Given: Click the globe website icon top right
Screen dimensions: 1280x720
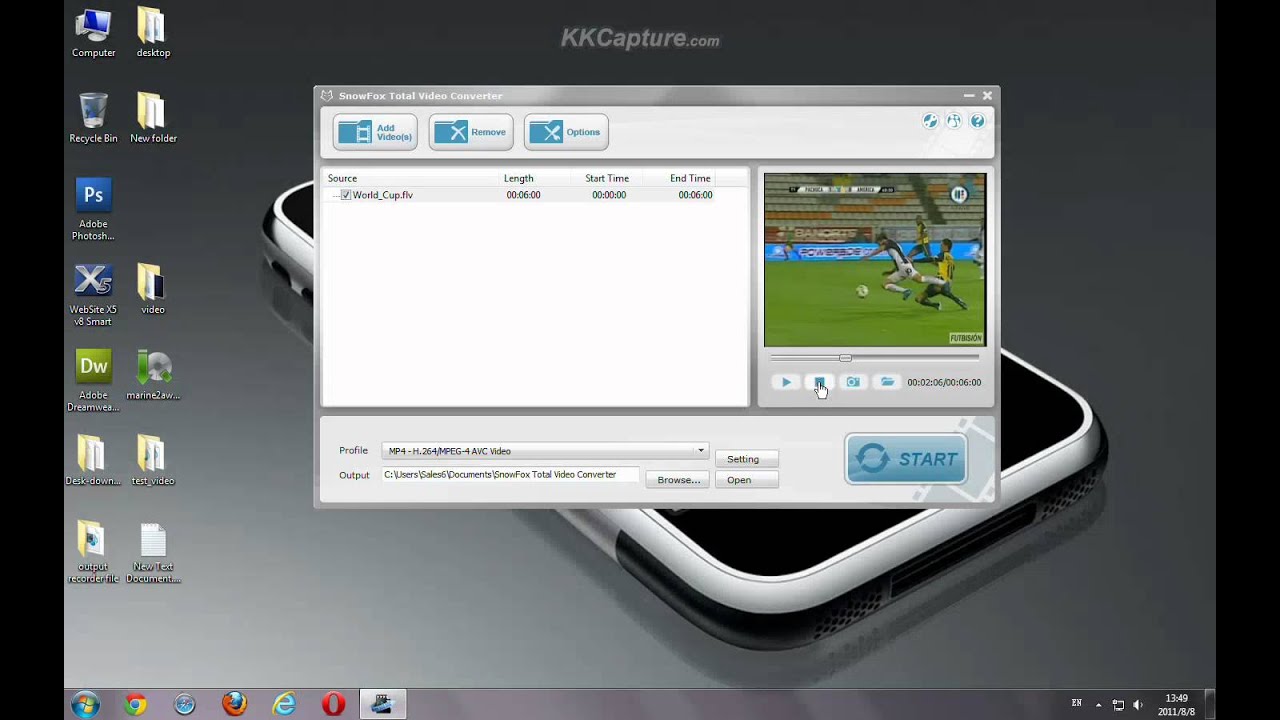Looking at the screenshot, I should tap(954, 121).
